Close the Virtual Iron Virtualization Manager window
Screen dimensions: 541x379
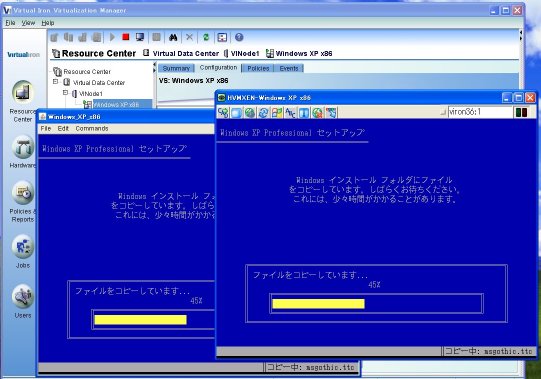[517, 10]
